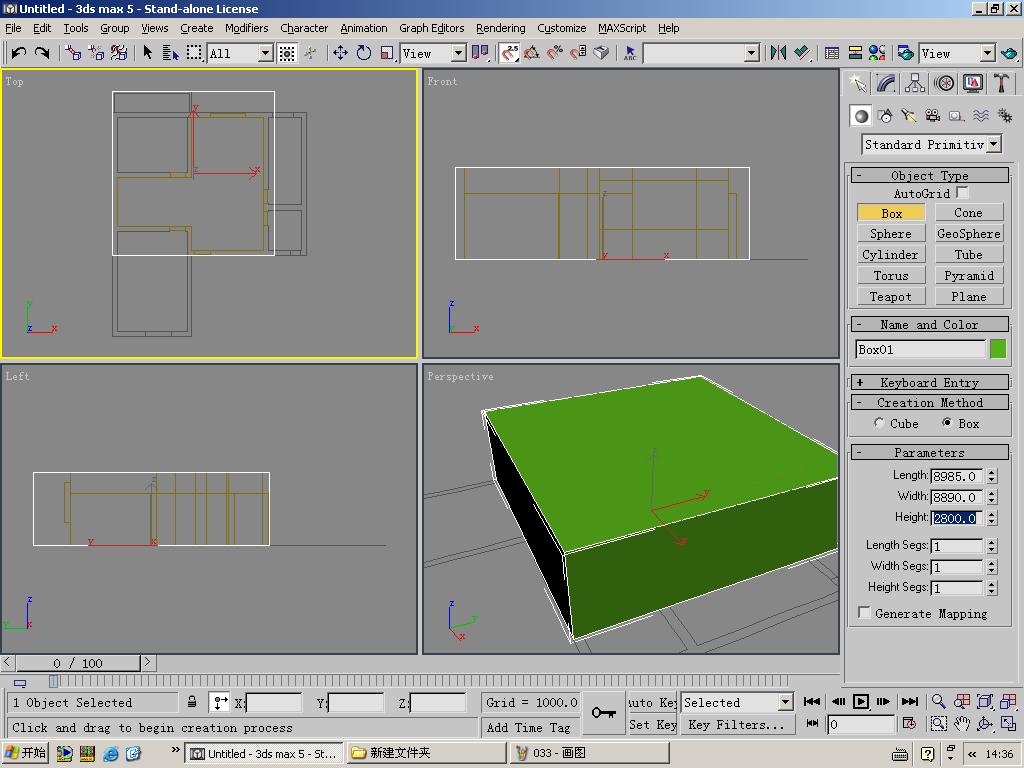Click the Key Filters button
The height and width of the screenshot is (768, 1024).
click(x=736, y=725)
